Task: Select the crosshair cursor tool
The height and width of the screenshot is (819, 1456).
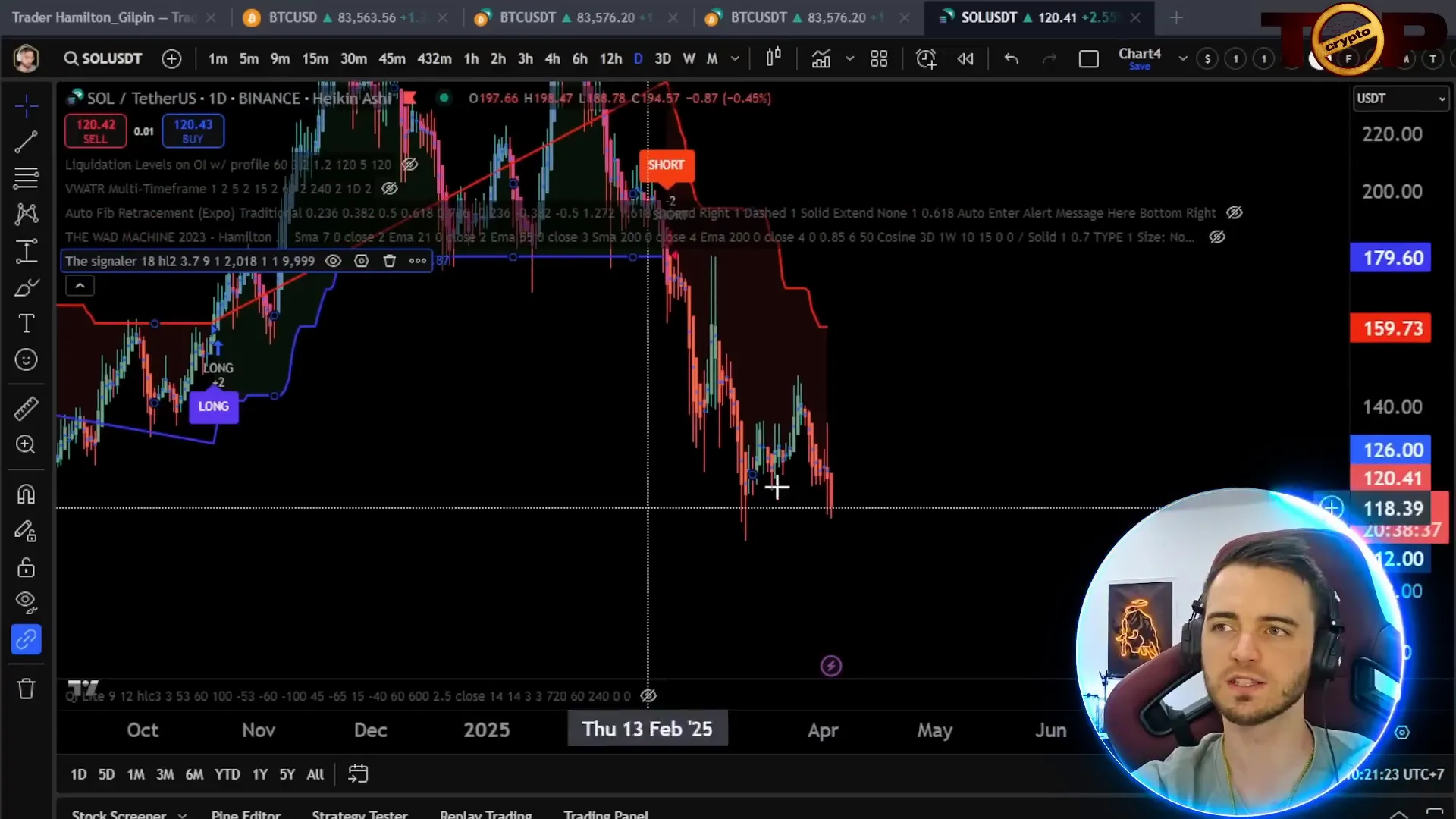Action: tap(26, 106)
